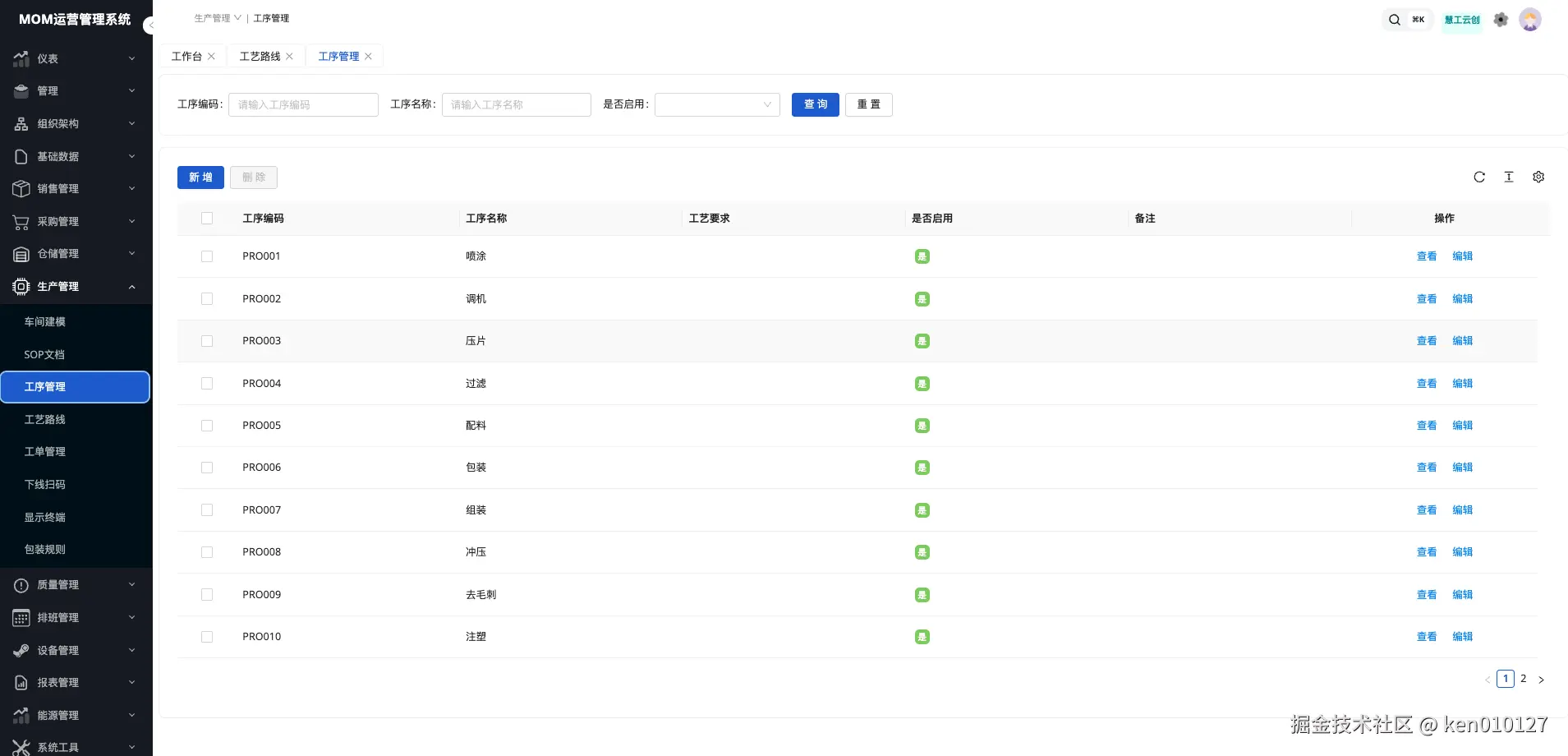Click 编辑 for row PRO003
The height and width of the screenshot is (756, 1568).
1463,341
